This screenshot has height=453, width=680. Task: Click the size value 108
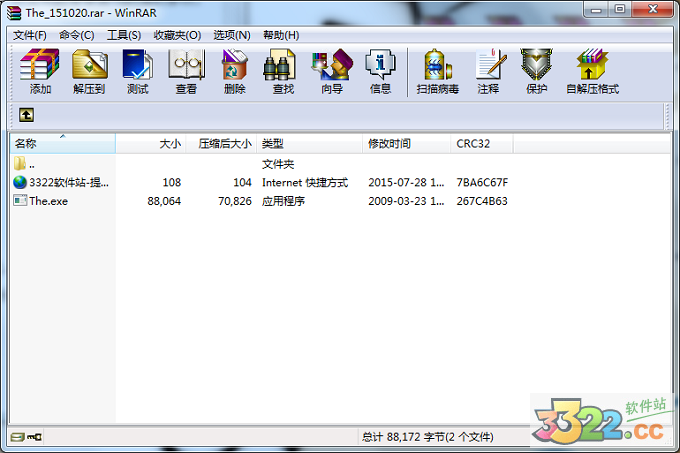172,183
